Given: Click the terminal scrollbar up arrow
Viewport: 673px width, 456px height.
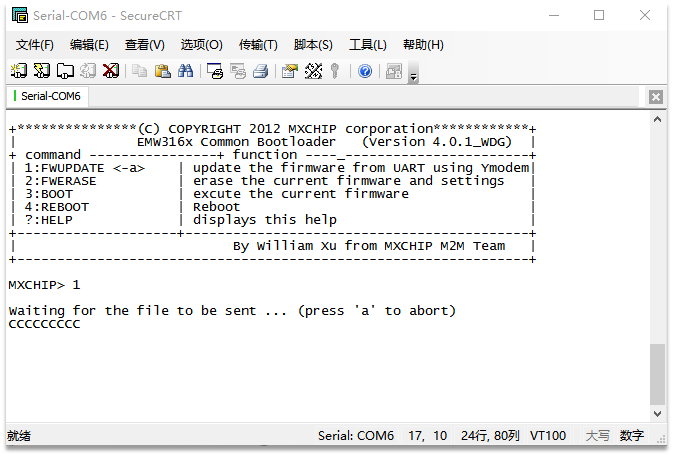Looking at the screenshot, I should [656, 119].
